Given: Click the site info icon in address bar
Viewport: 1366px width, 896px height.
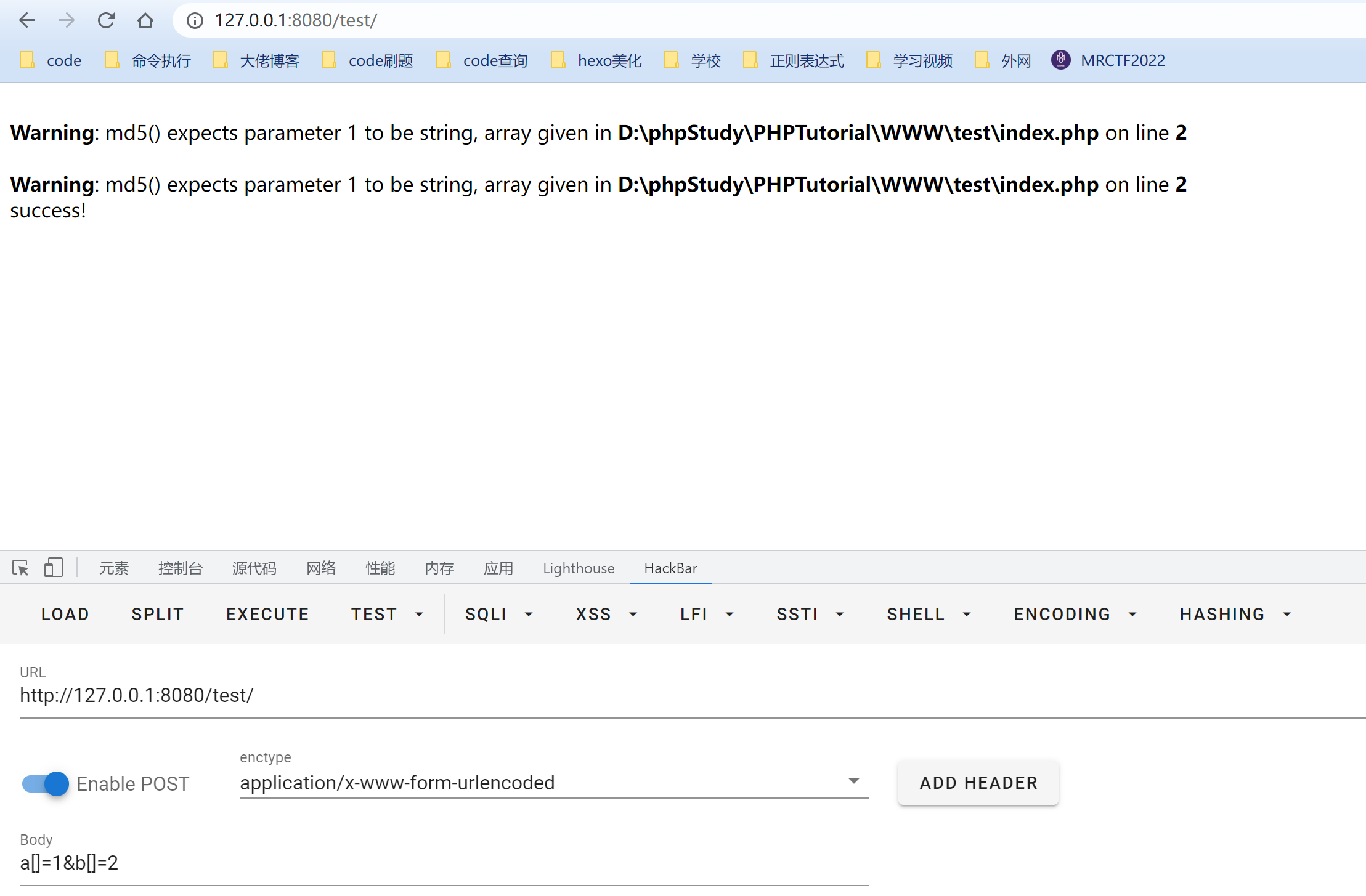Looking at the screenshot, I should pos(195,20).
